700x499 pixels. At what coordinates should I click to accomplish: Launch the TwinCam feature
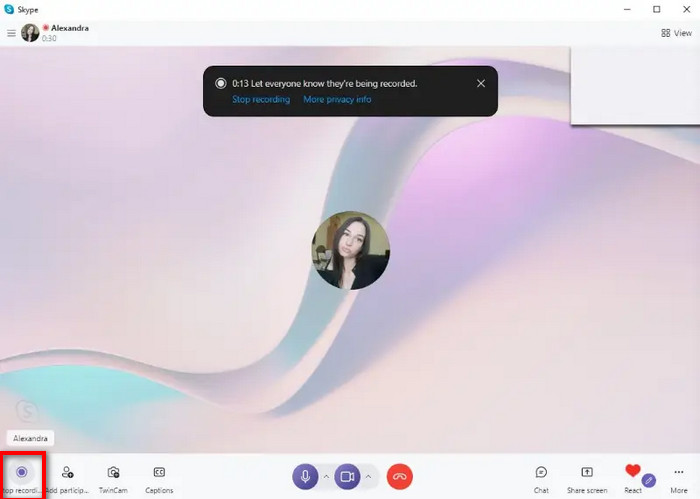113,473
